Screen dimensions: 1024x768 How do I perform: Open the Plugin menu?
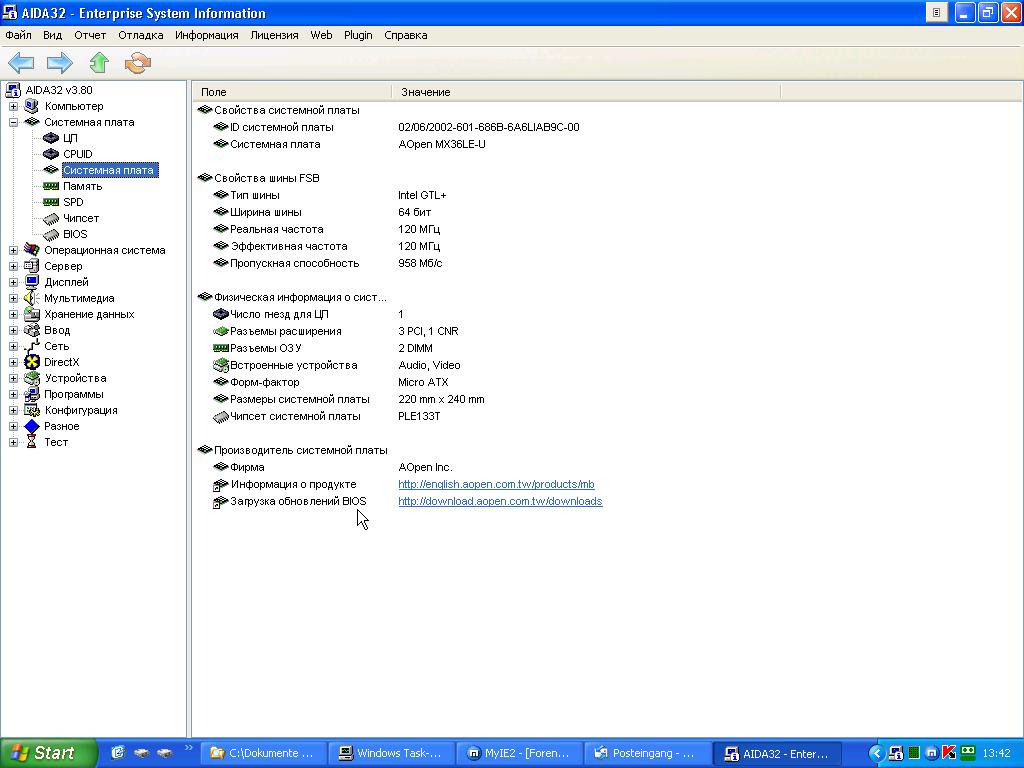[x=358, y=35]
